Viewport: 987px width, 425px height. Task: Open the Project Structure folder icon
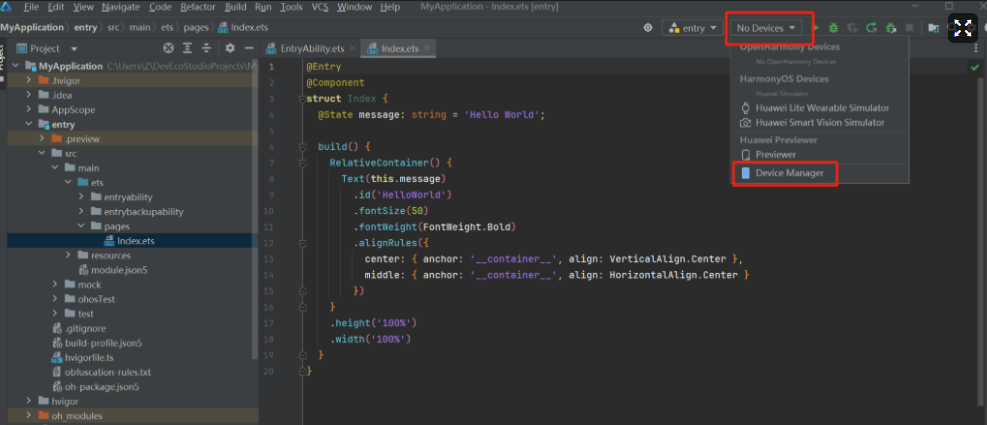pyautogui.click(x=933, y=28)
